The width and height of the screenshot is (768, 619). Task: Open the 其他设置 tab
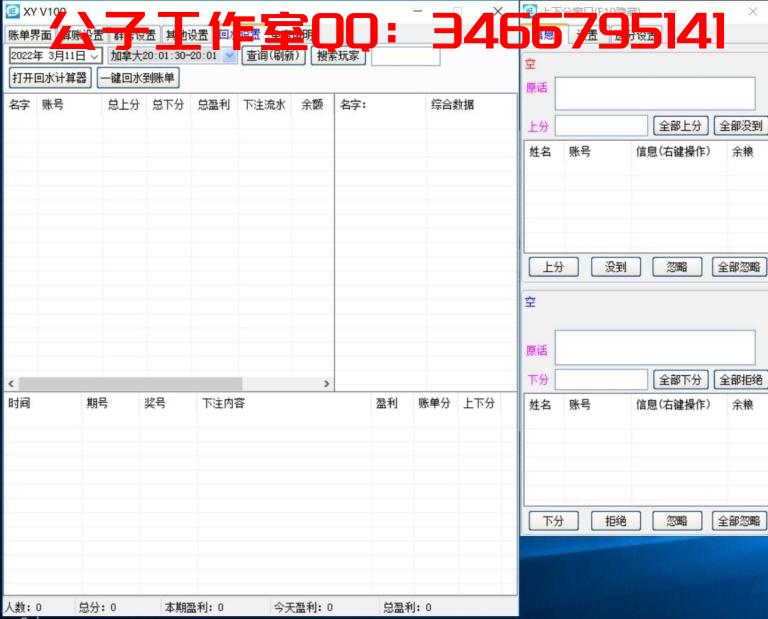187,35
